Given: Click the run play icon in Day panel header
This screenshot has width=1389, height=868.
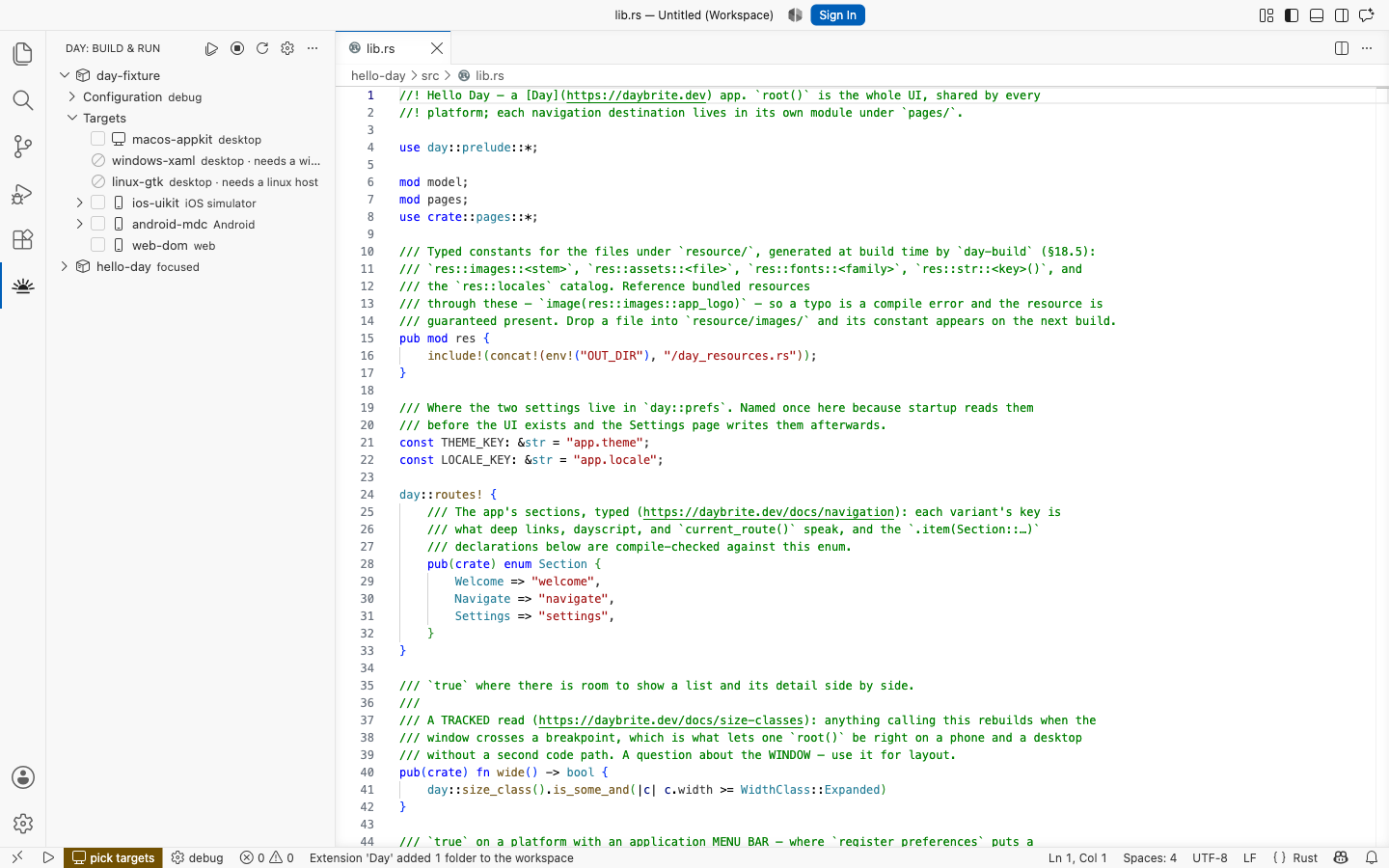Looking at the screenshot, I should pyautogui.click(x=212, y=48).
